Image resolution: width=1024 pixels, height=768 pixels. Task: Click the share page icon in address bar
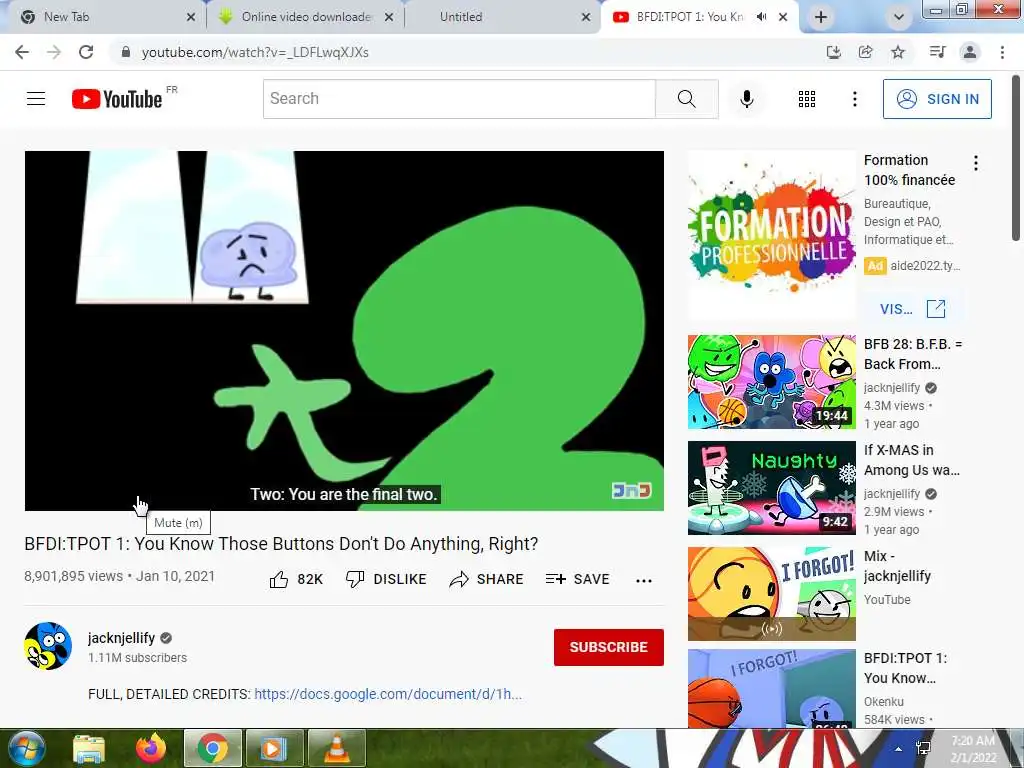865,52
